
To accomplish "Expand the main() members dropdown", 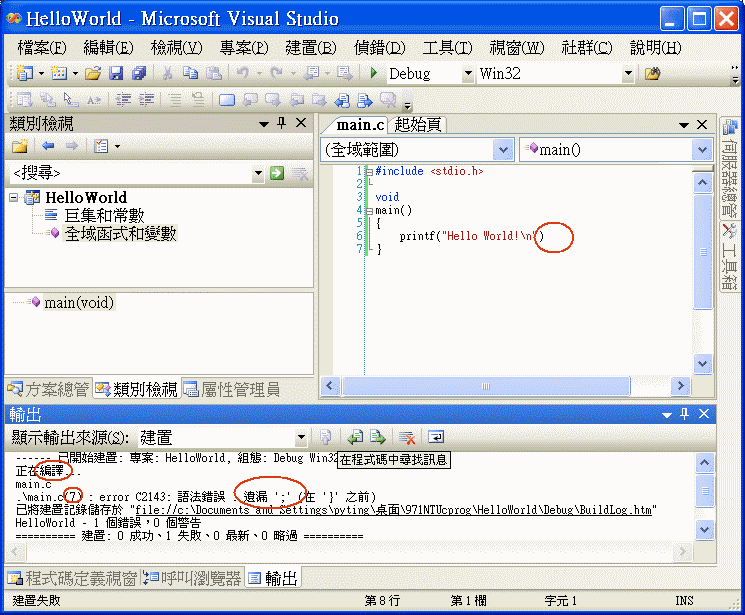I will [702, 150].
